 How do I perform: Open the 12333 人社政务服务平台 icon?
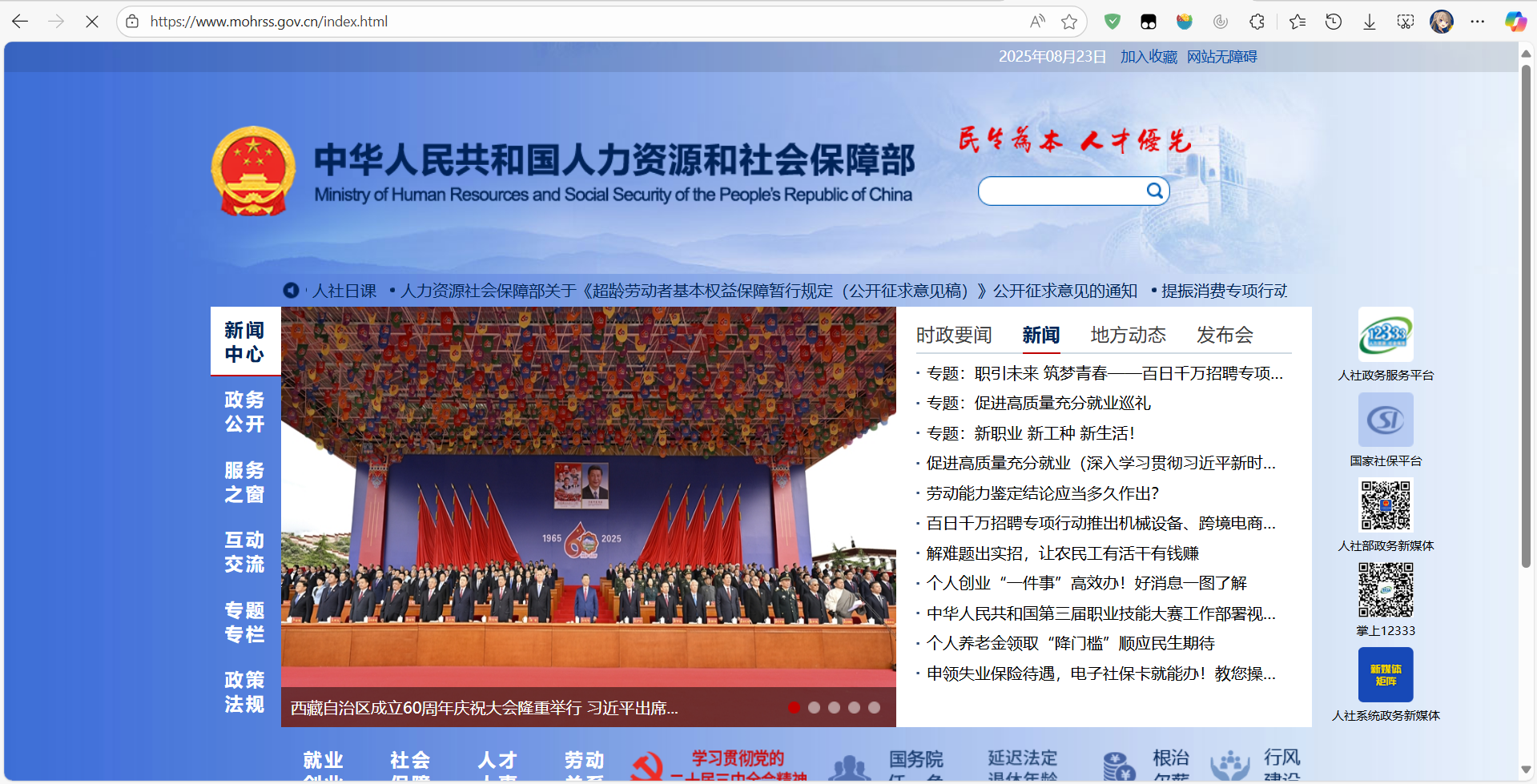[1386, 333]
